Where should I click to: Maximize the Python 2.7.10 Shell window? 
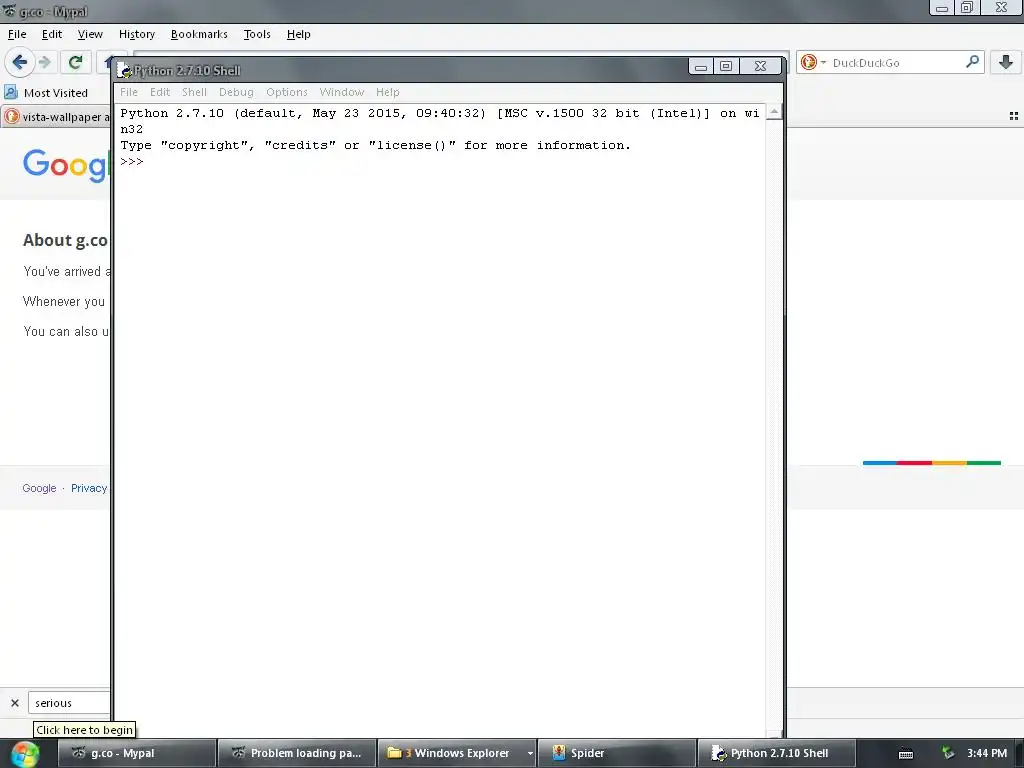(x=726, y=66)
